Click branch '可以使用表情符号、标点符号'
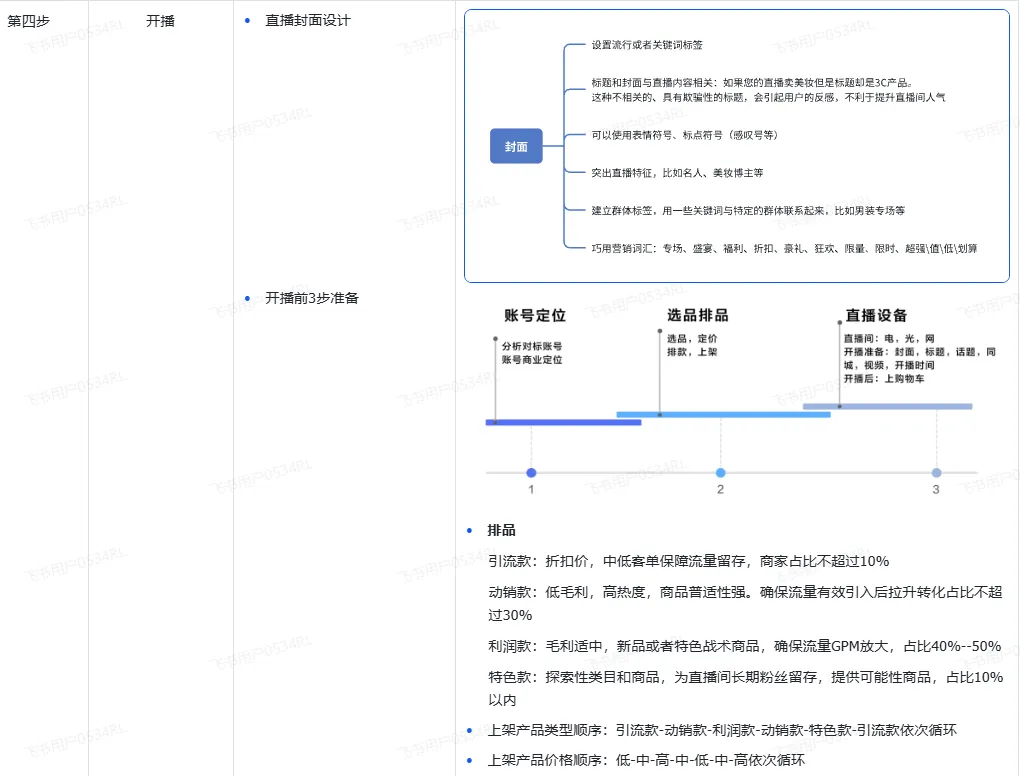The image size is (1020, 776). [x=684, y=135]
